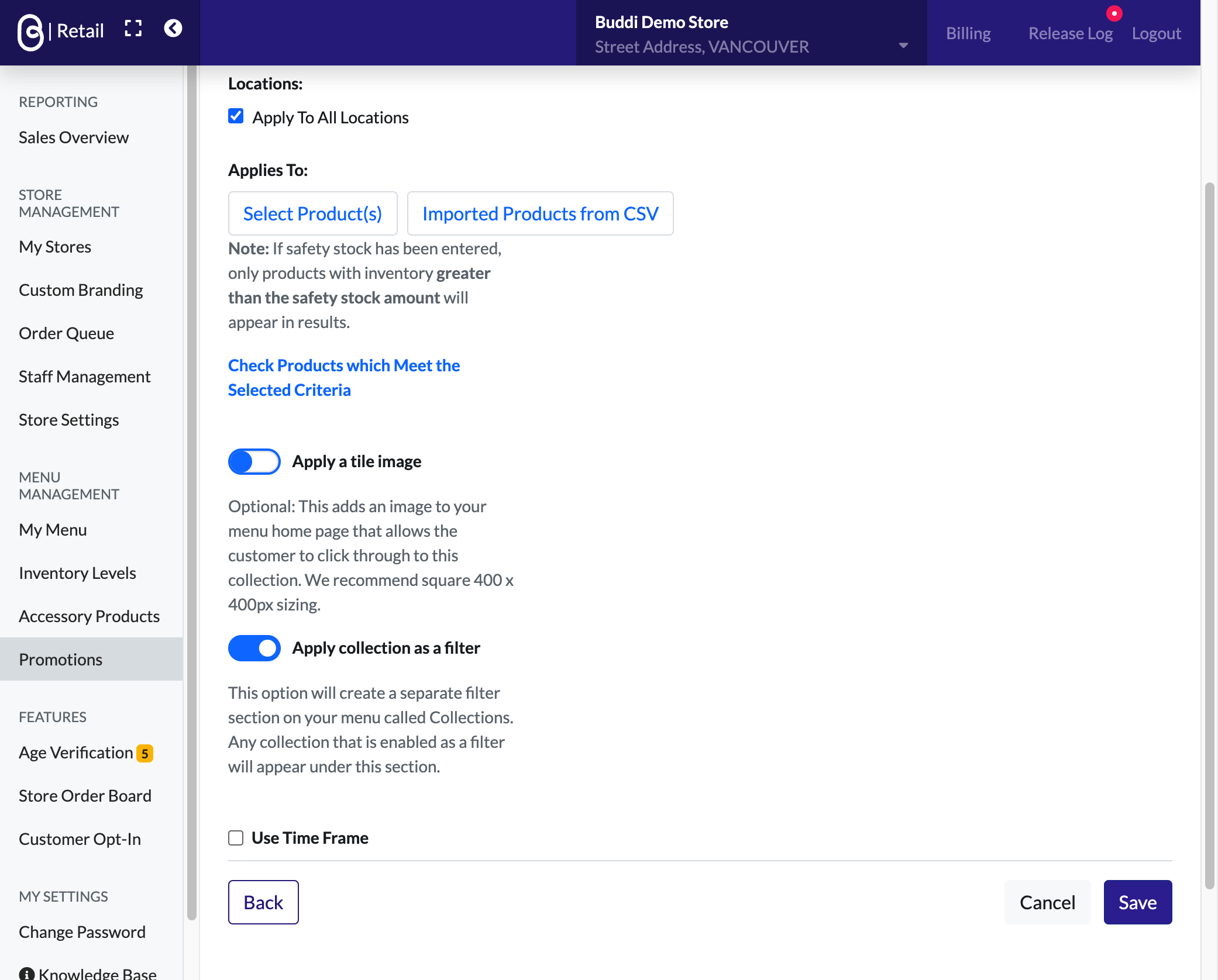The height and width of the screenshot is (980, 1218).
Task: Click Imported Products from CSV button
Action: [540, 213]
